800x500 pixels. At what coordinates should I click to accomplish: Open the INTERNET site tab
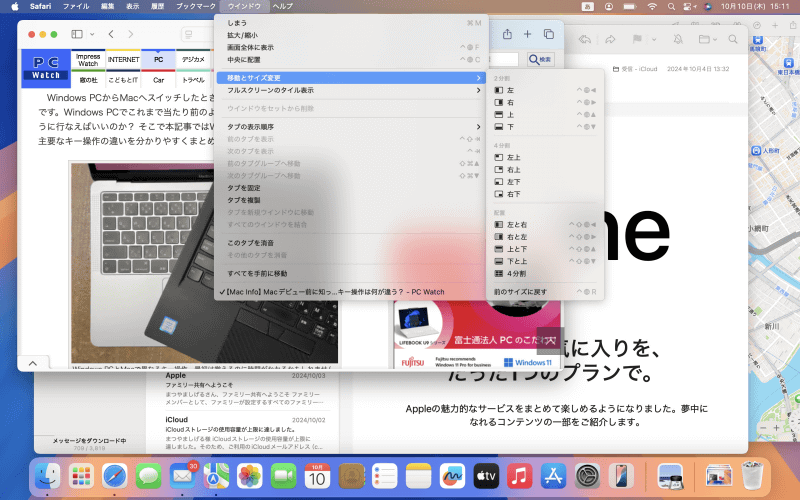coord(123,60)
